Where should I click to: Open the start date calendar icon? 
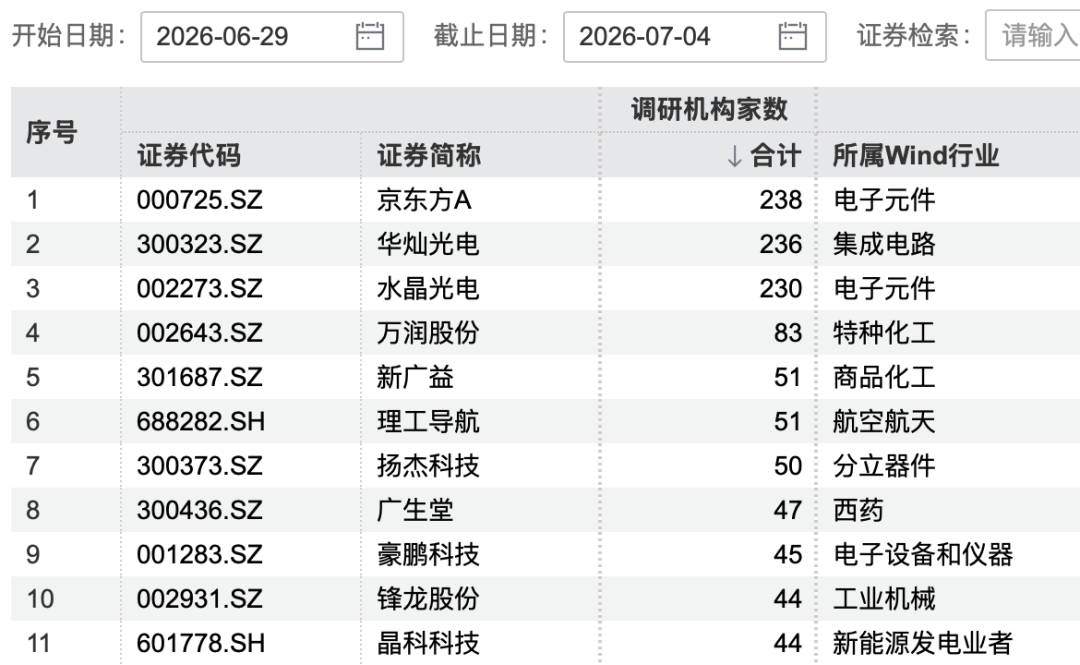click(x=370, y=36)
